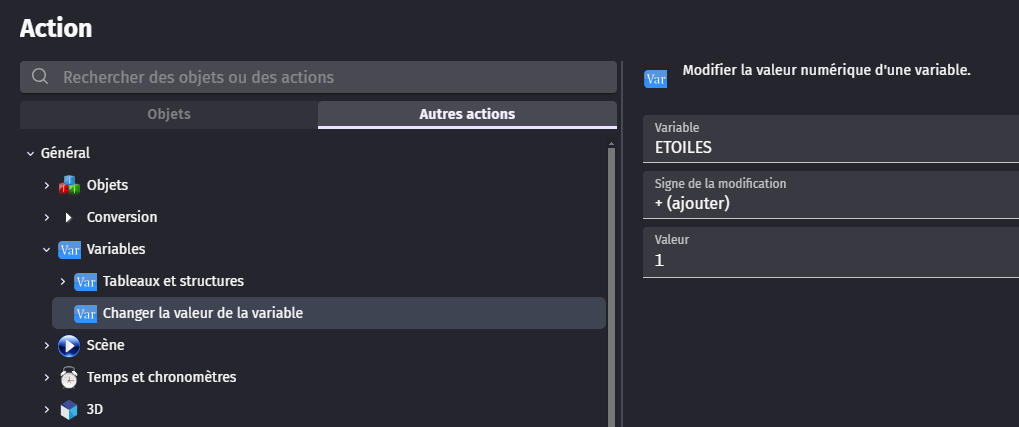Click the Variable field containing ETOILES
The image size is (1019, 427).
[x=830, y=139]
